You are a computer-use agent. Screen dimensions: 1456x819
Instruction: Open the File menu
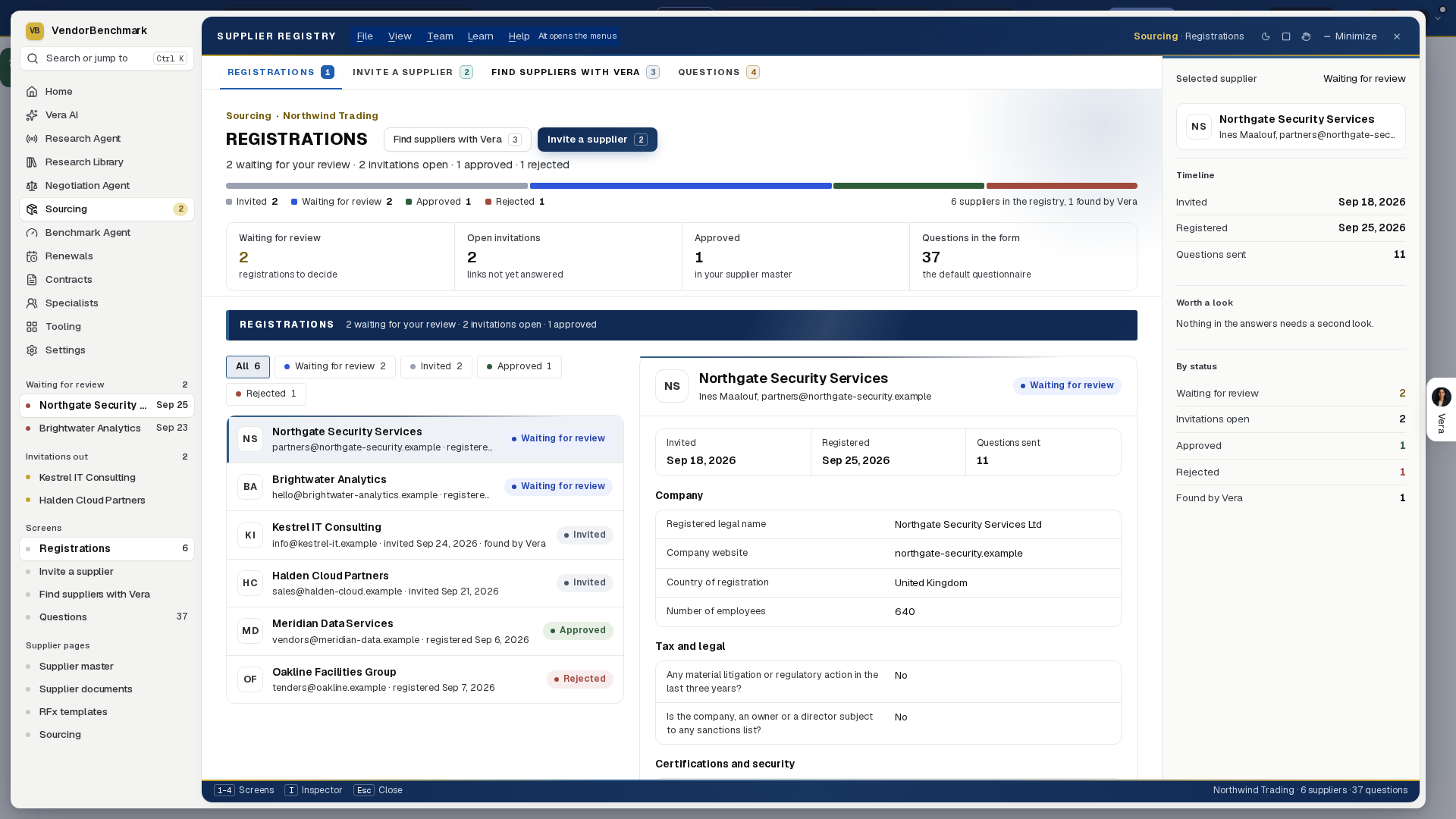coord(365,36)
